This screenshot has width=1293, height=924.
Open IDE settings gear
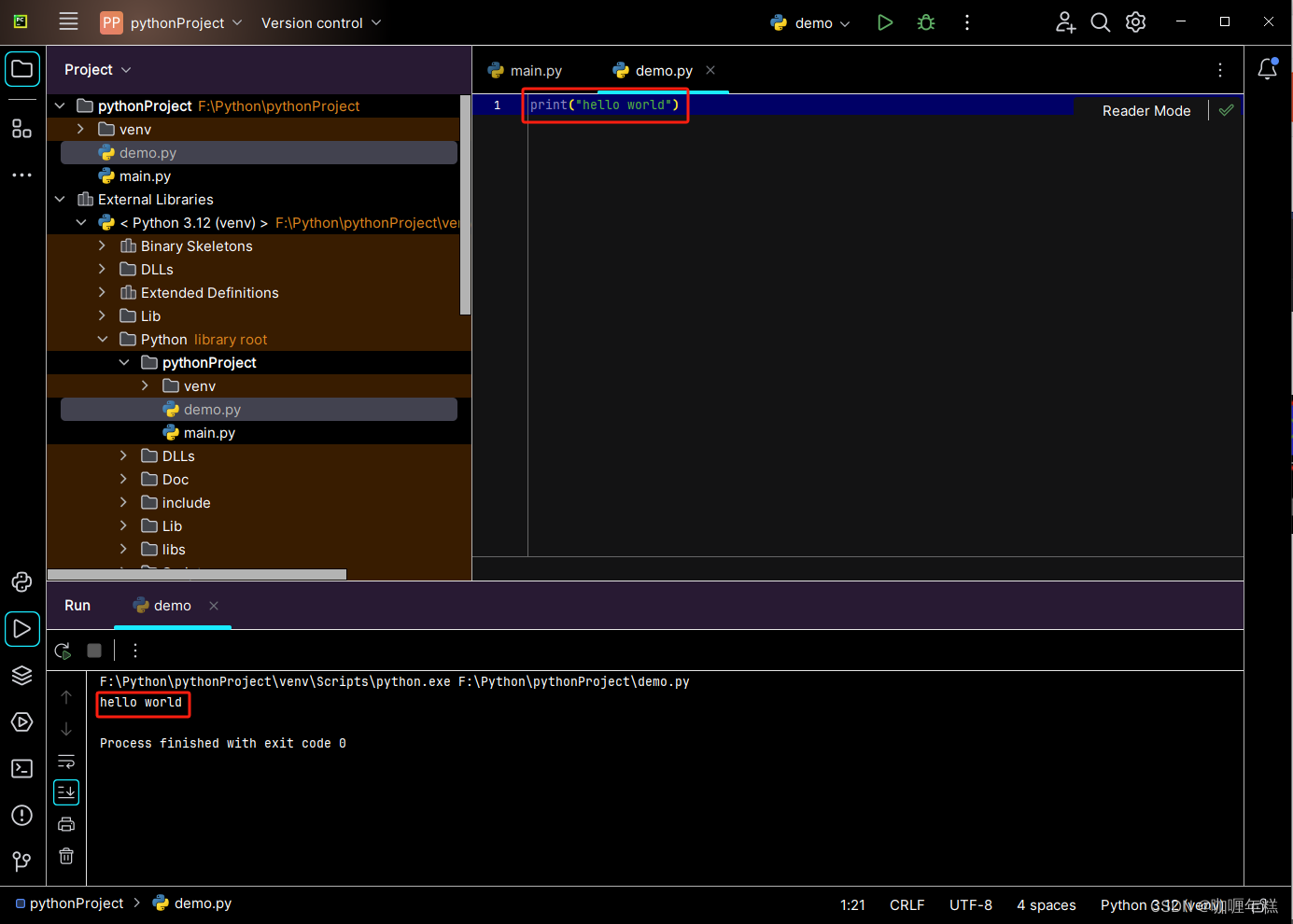[x=1136, y=22]
